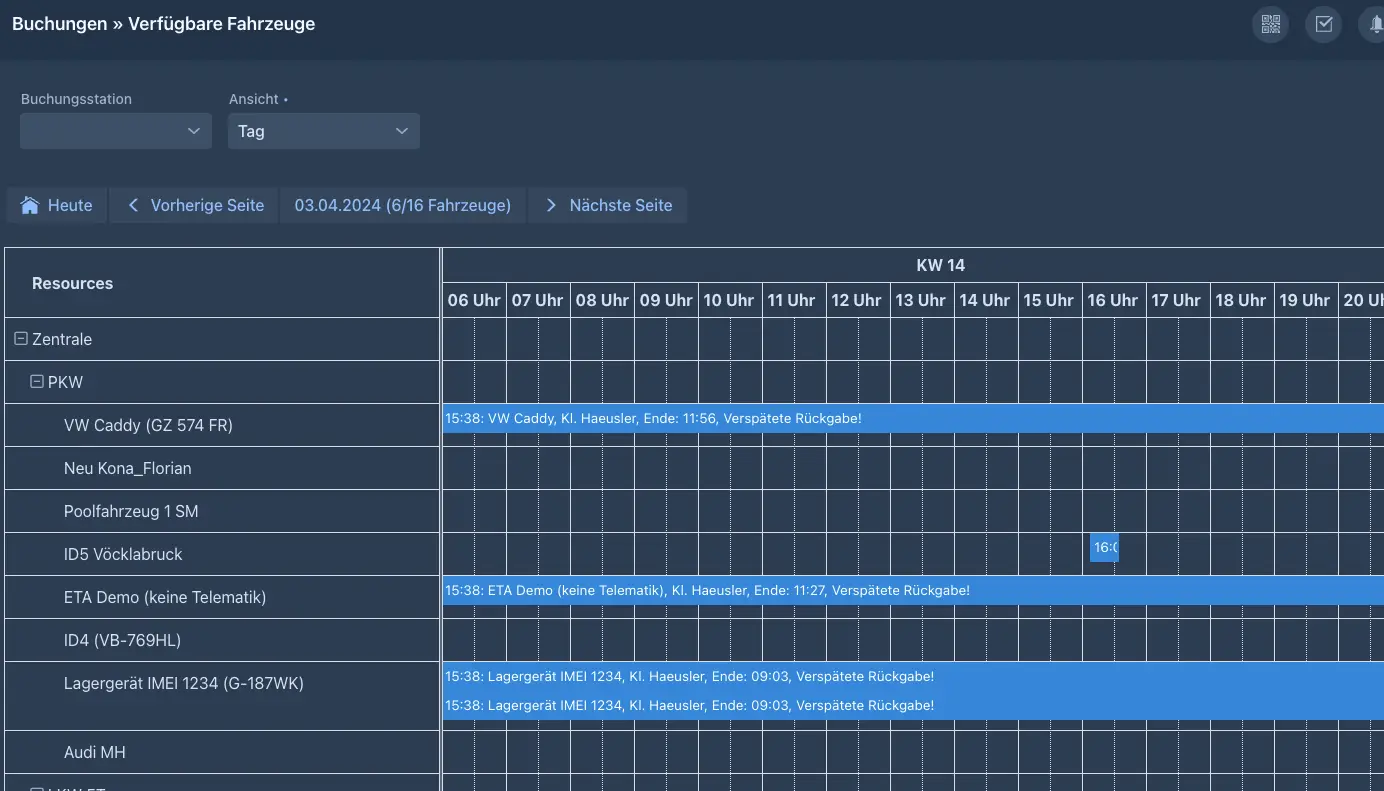Select the Neu Kona_Florian resource row

point(127,468)
